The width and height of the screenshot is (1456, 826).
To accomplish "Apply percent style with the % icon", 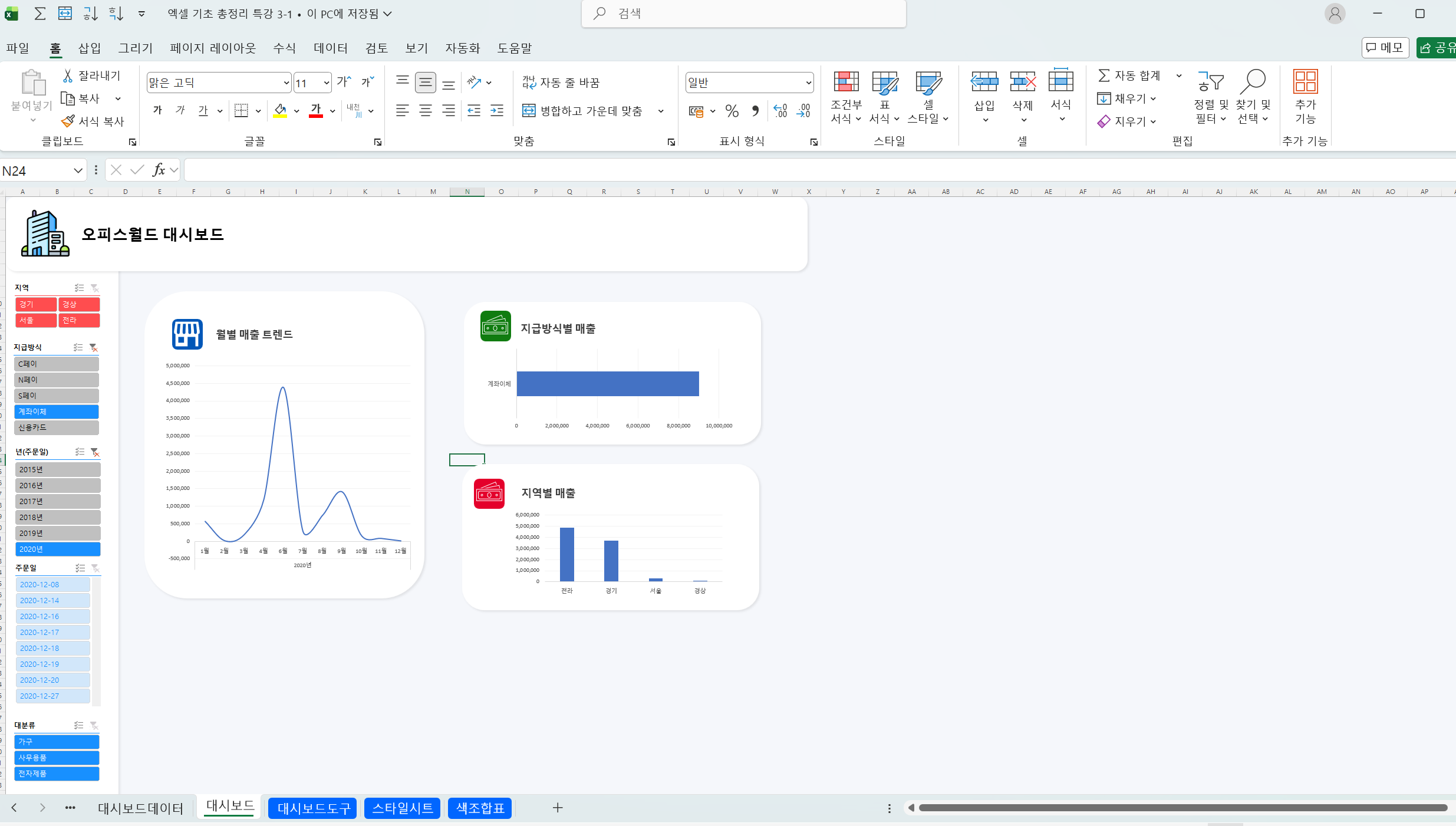I will [x=732, y=111].
